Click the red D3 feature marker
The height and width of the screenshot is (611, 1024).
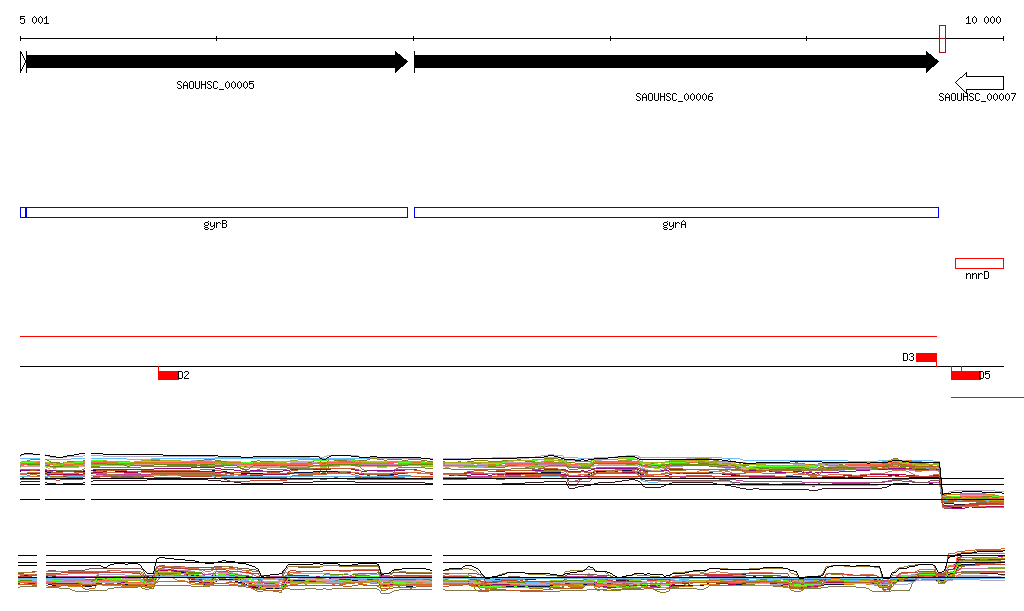pos(926,357)
